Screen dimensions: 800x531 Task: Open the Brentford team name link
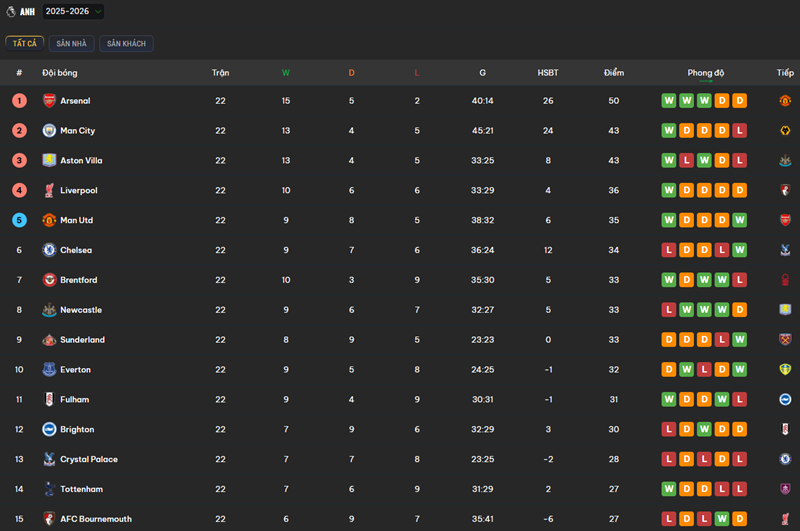pyautogui.click(x=79, y=280)
